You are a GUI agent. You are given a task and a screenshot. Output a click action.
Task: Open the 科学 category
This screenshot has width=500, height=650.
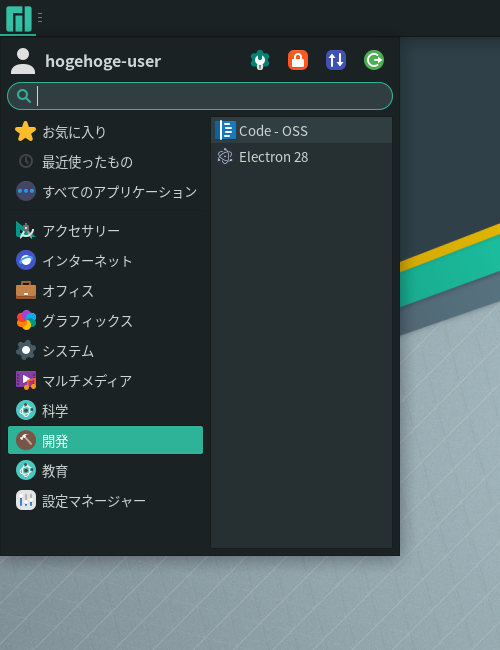(x=105, y=411)
